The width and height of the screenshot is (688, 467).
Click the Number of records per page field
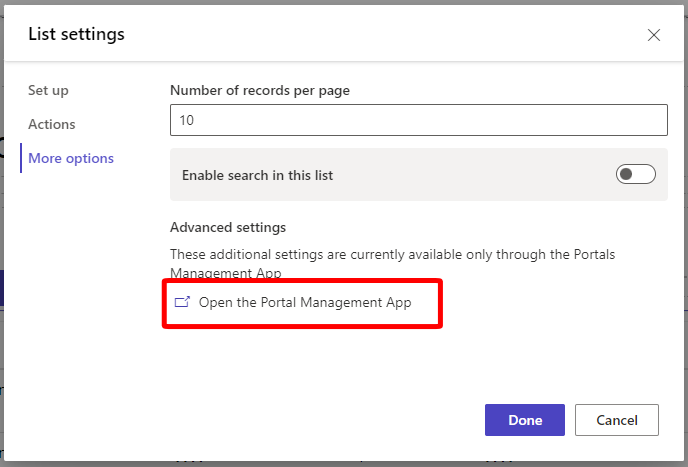(419, 120)
